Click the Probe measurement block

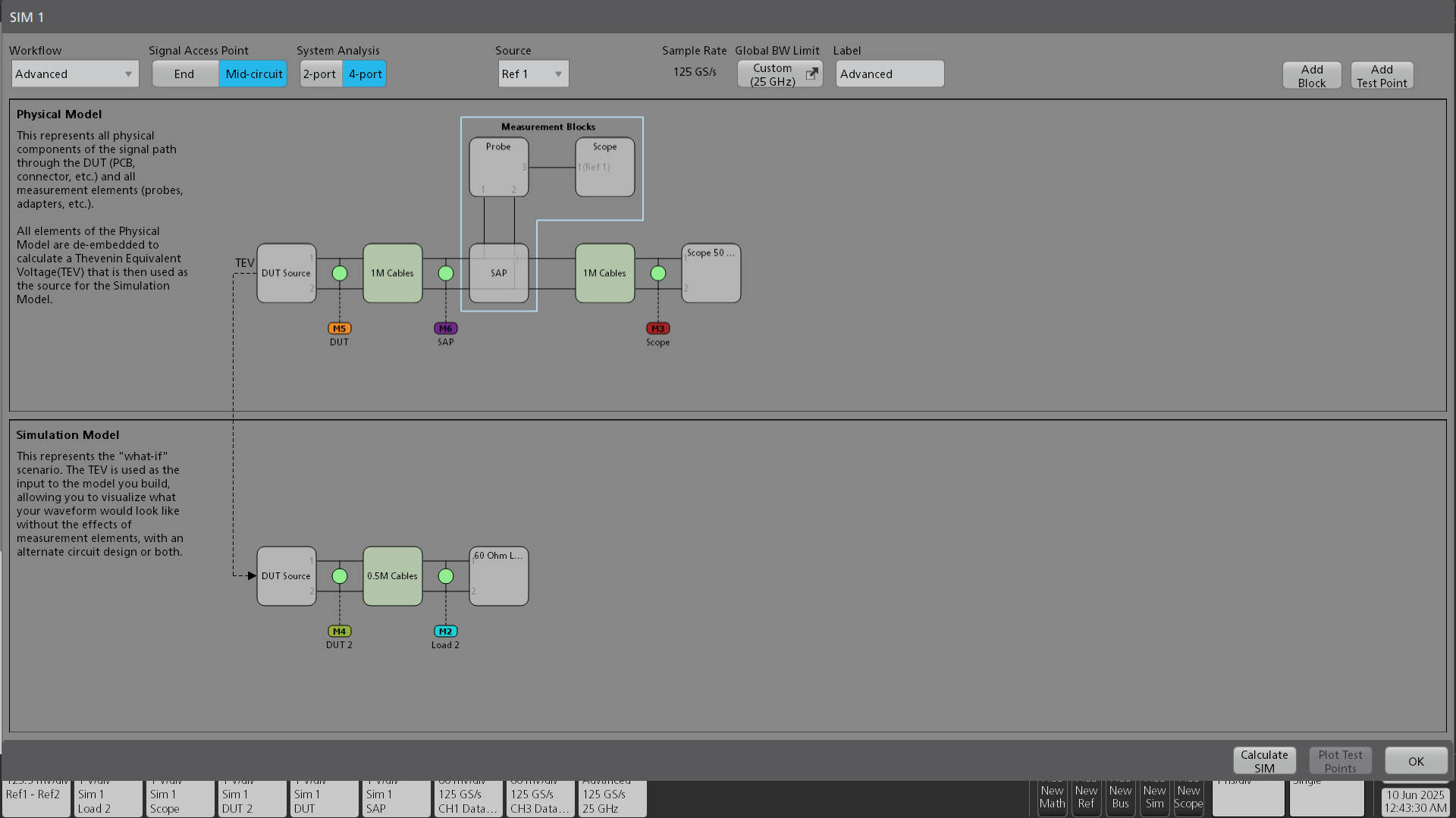click(x=498, y=167)
